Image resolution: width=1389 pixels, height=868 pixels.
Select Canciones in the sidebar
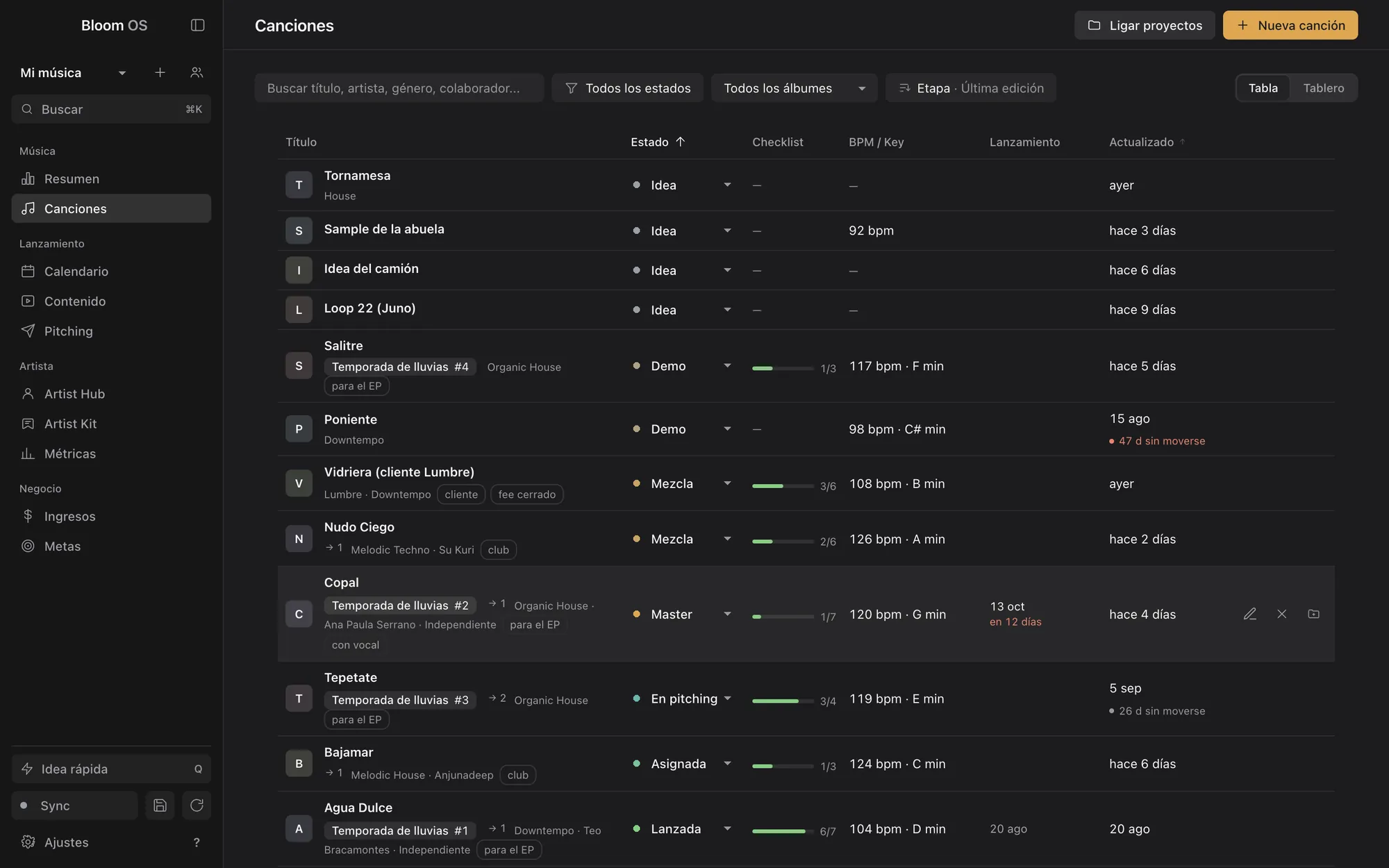click(111, 208)
